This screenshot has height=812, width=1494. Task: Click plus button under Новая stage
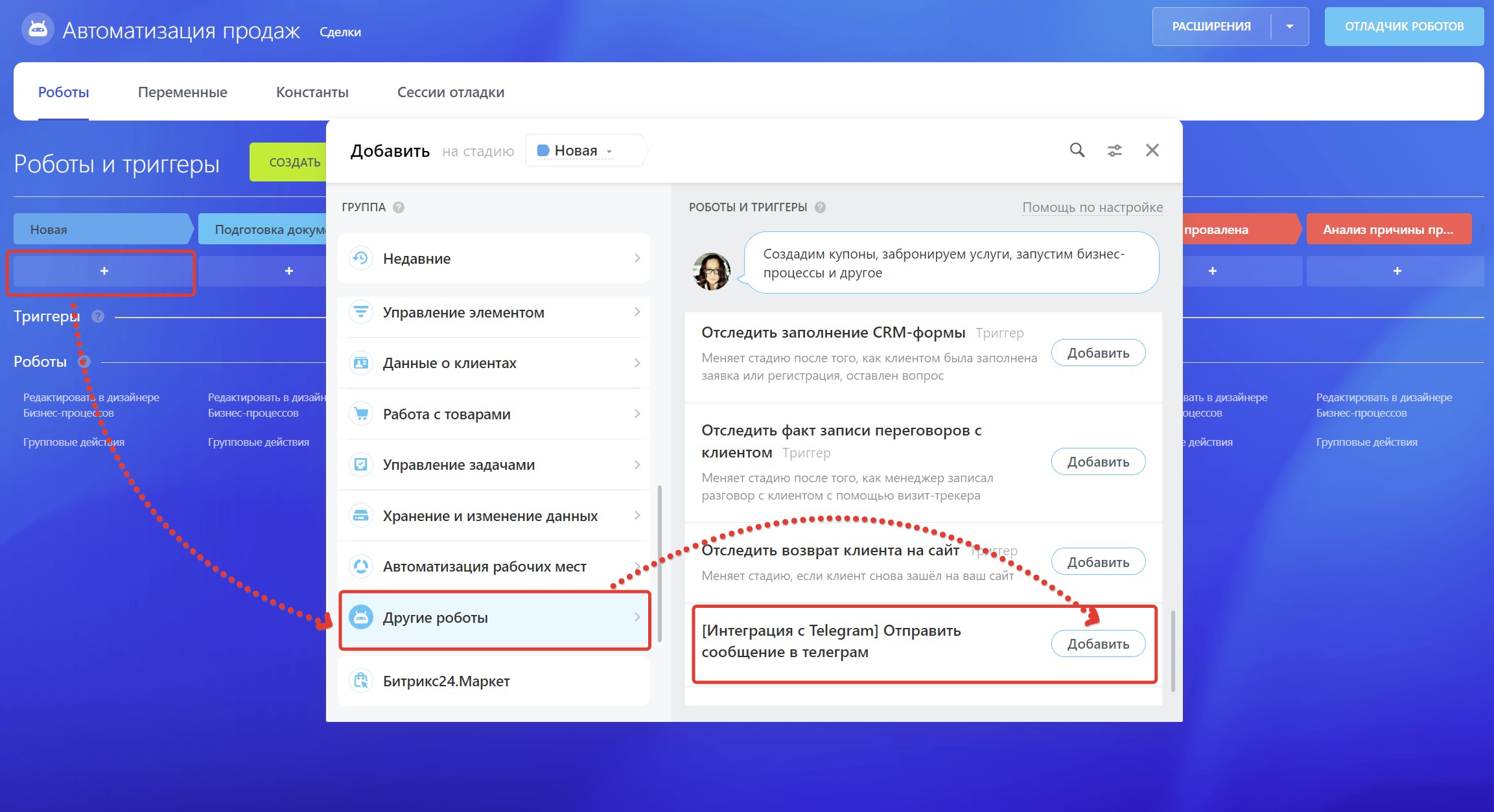104,271
